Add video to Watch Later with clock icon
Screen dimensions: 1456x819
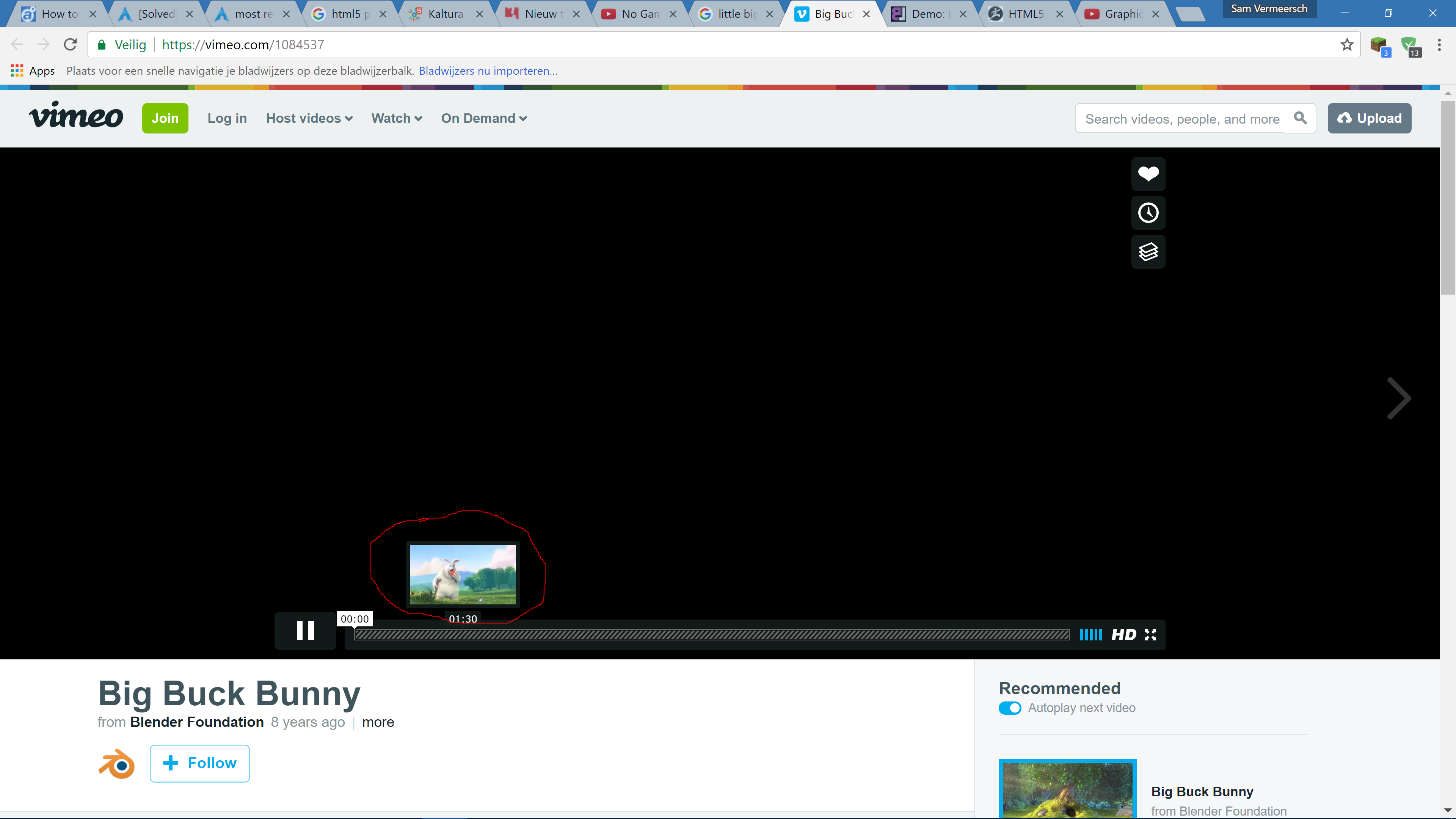[x=1148, y=212]
